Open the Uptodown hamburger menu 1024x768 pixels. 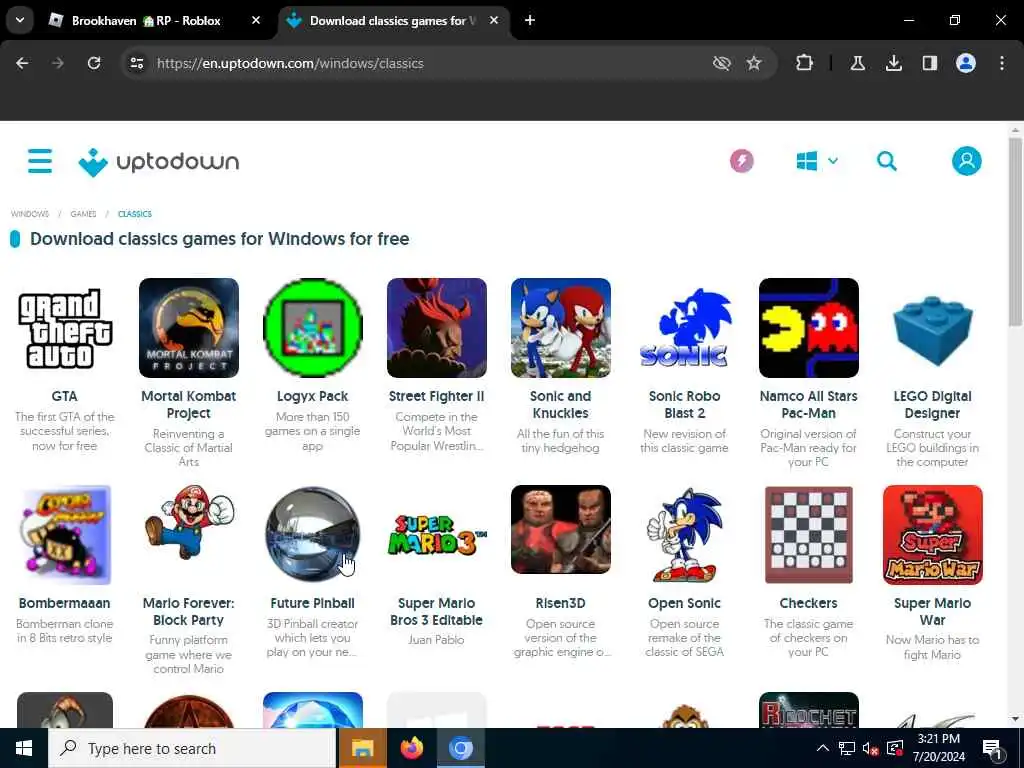click(x=40, y=161)
